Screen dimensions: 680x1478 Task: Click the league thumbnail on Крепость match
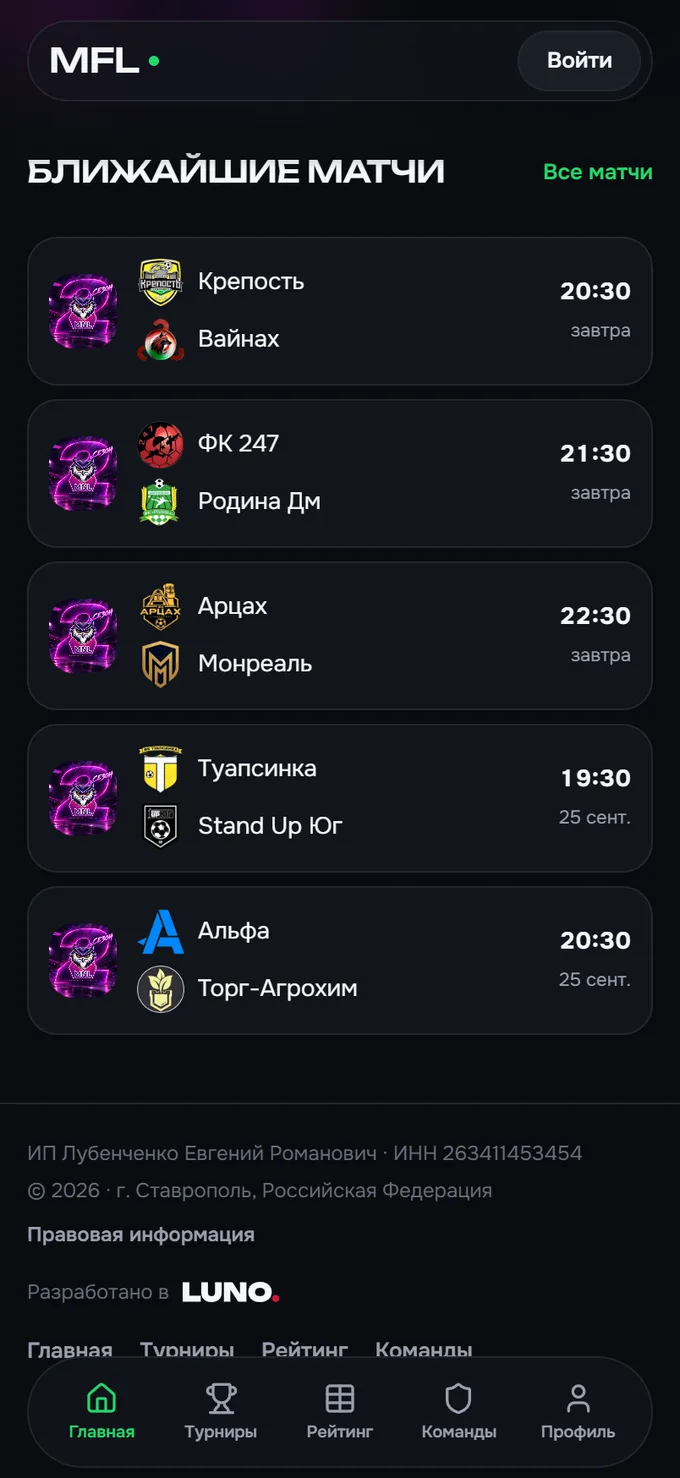point(83,311)
